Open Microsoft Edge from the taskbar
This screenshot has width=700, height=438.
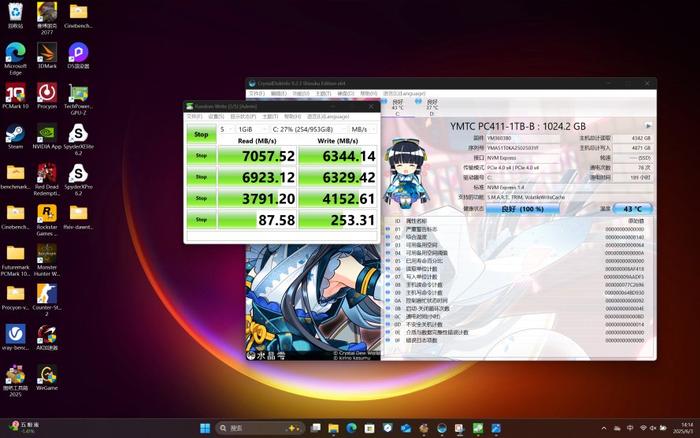click(351, 428)
